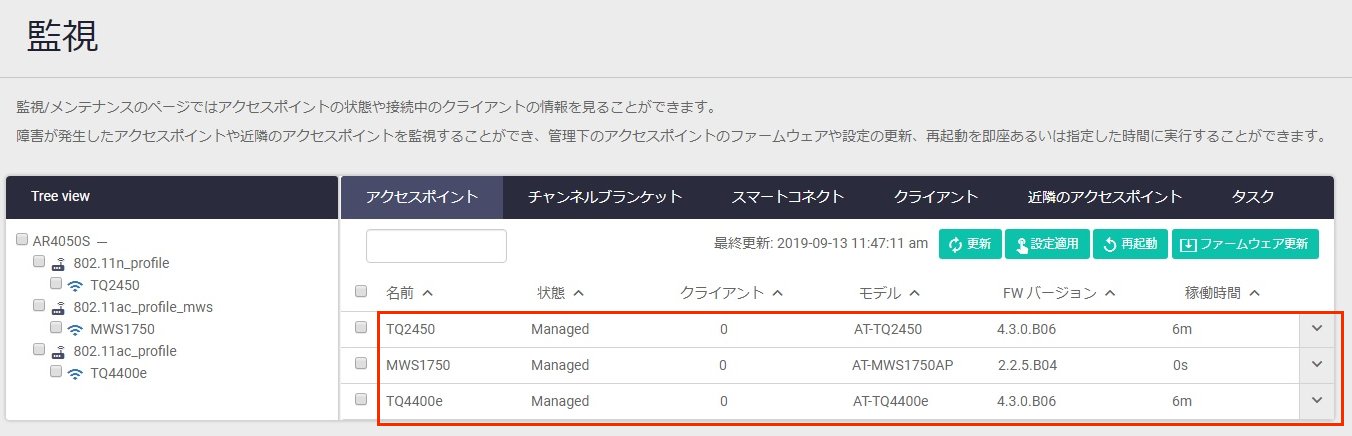Image resolution: width=1352 pixels, height=436 pixels.
Task: Open the クライアント tab
Action: pyautogui.click(x=935, y=197)
